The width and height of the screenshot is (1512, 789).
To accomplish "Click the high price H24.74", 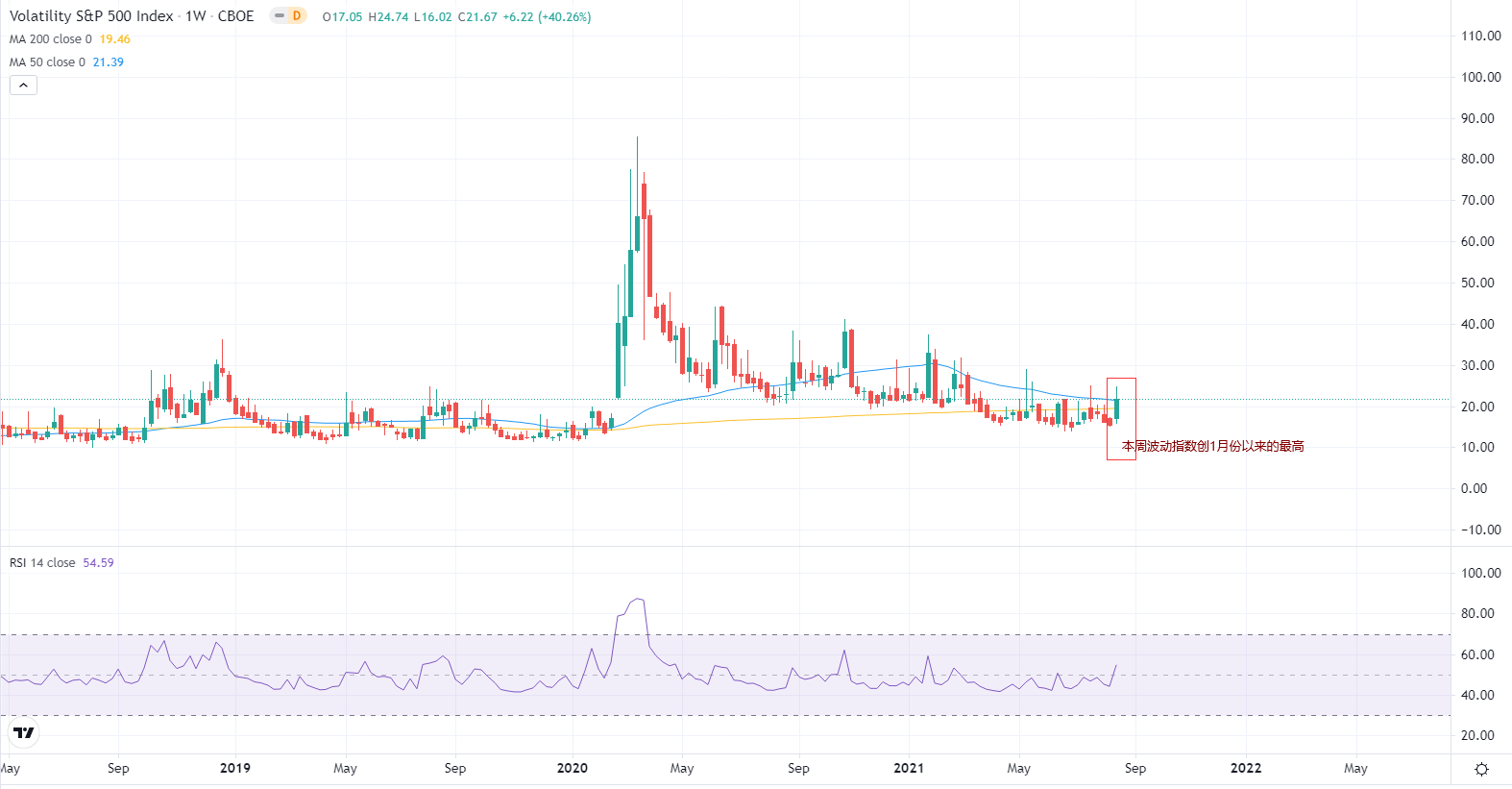I will click(388, 17).
